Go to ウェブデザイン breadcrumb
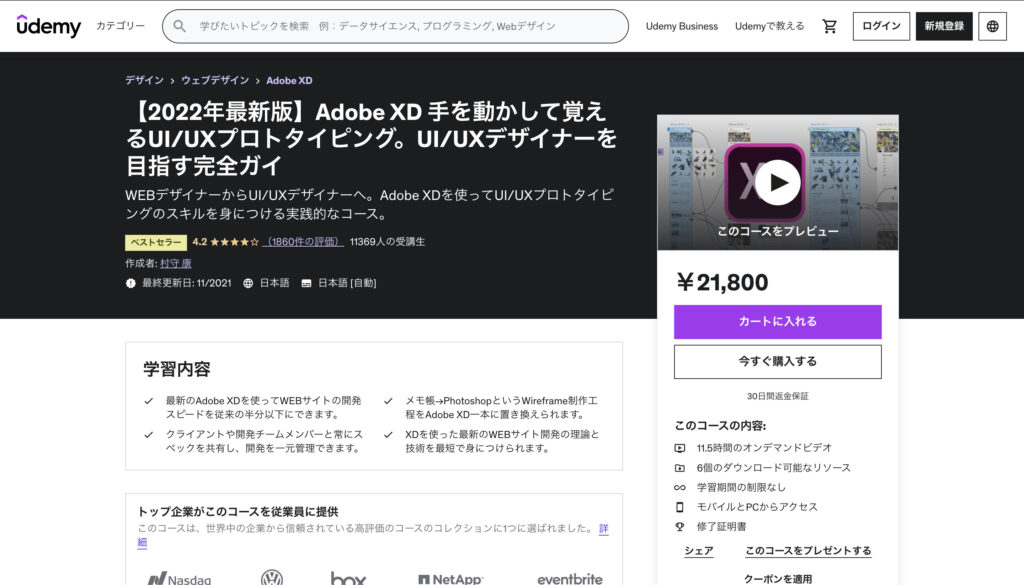Viewport: 1024px width, 585px height. point(215,80)
